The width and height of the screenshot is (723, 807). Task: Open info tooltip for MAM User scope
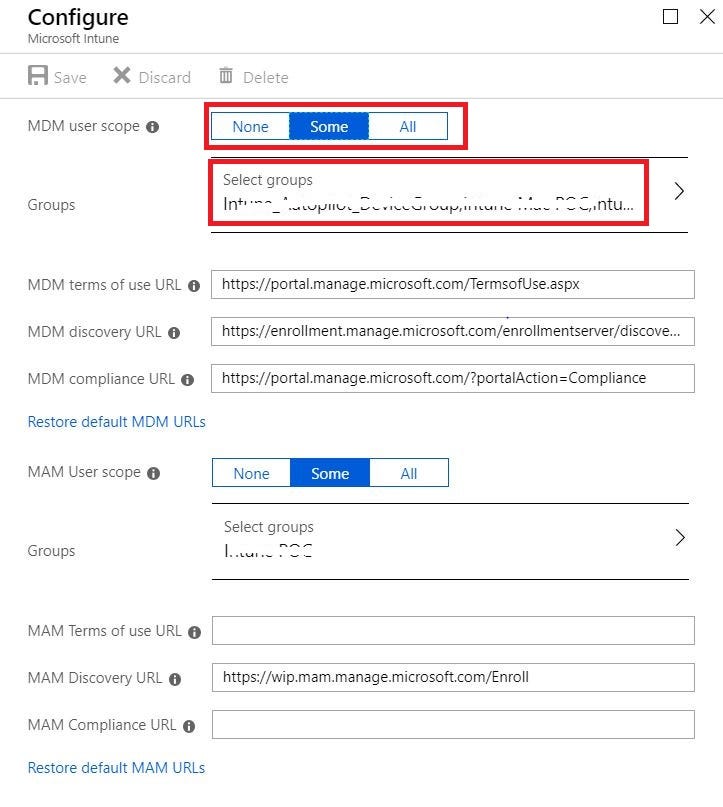point(153,473)
